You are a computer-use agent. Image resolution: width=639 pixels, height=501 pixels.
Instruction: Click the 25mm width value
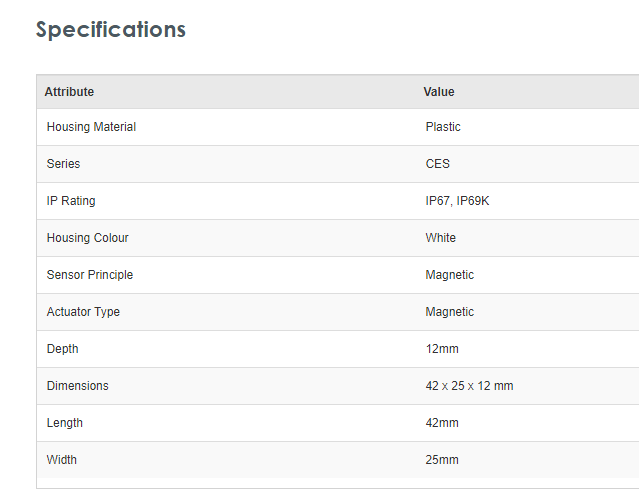[x=442, y=460]
